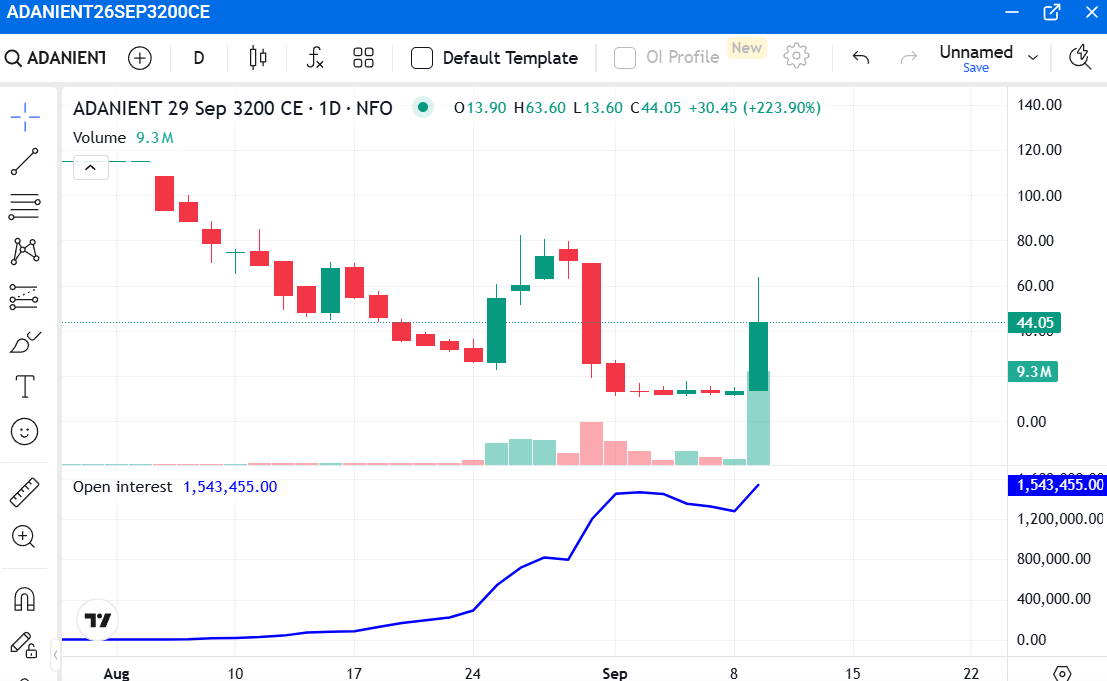The image size is (1107, 681).
Task: Open the D time interval selector
Action: tap(199, 58)
